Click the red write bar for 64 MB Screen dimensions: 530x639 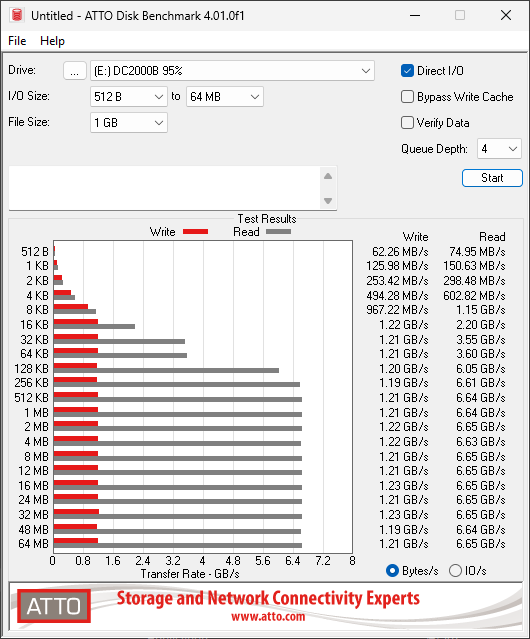[x=76, y=541]
